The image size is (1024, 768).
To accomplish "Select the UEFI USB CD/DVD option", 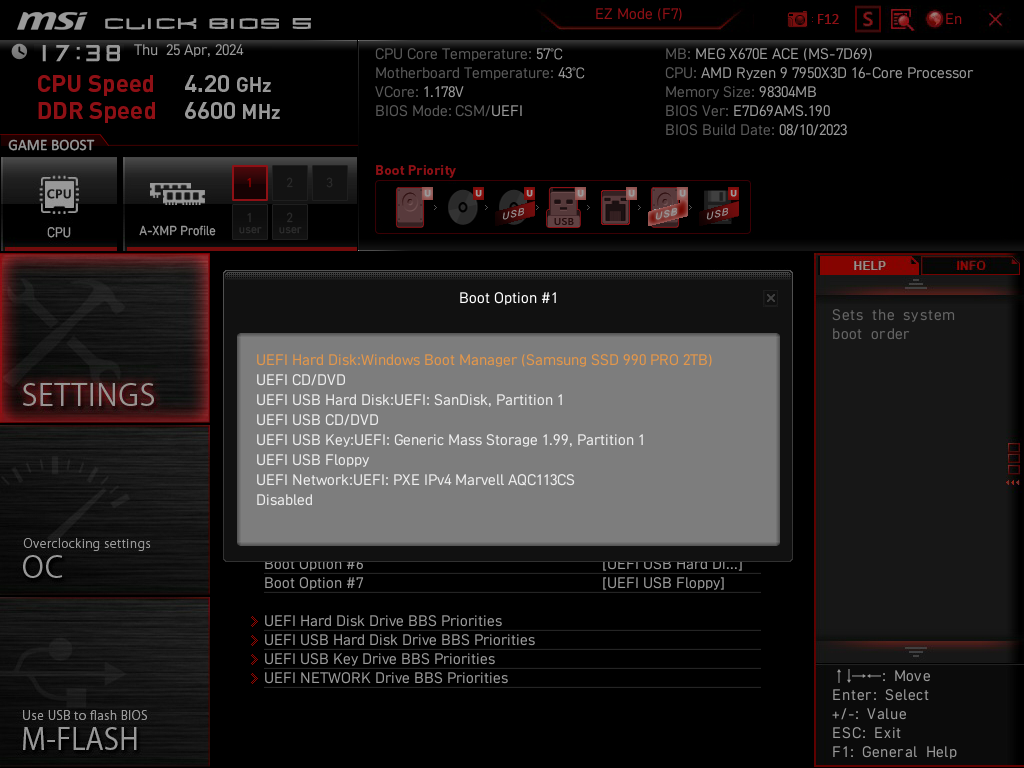I will pyautogui.click(x=317, y=420).
